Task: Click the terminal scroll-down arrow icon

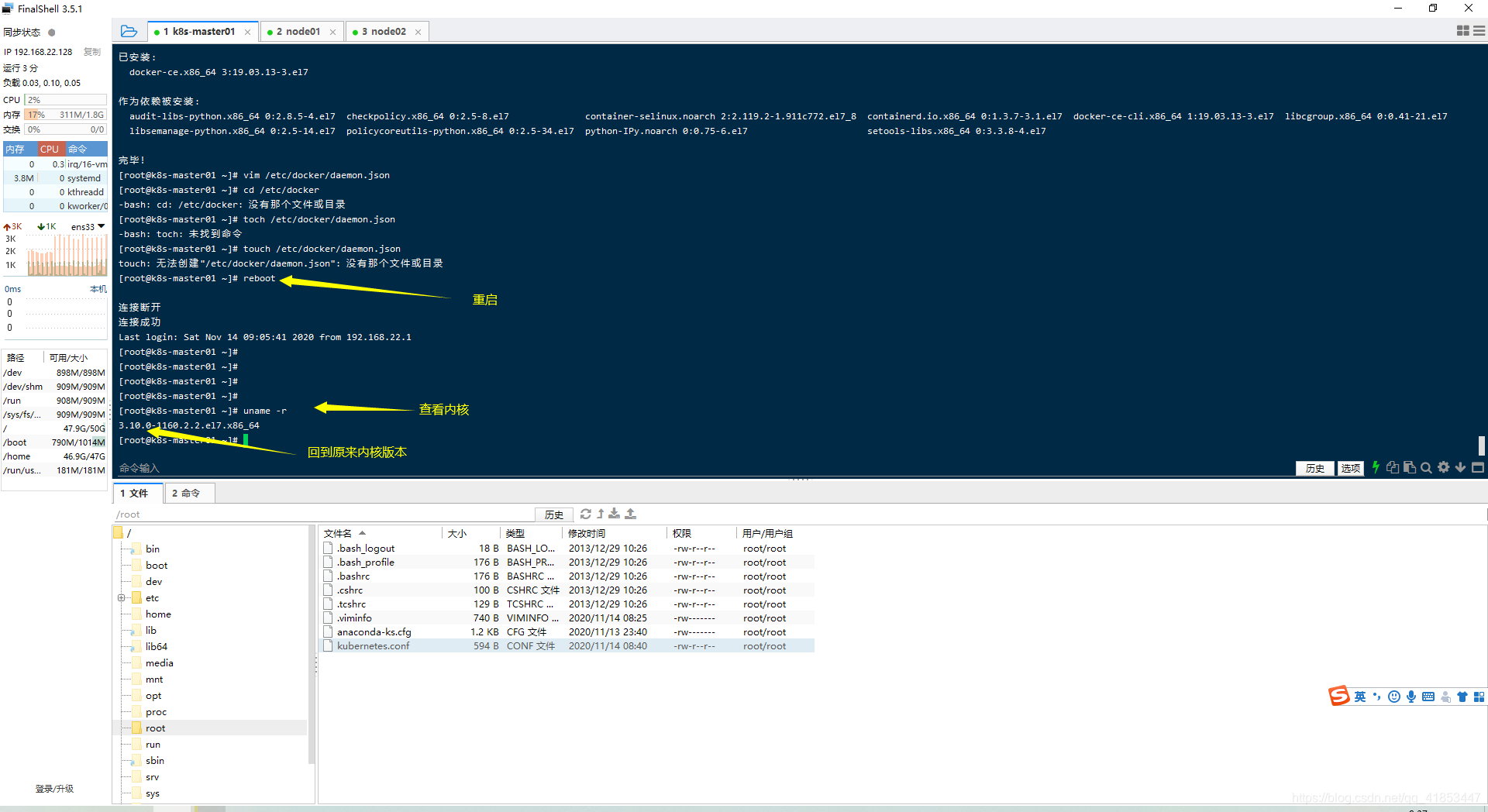Action: (1460, 467)
